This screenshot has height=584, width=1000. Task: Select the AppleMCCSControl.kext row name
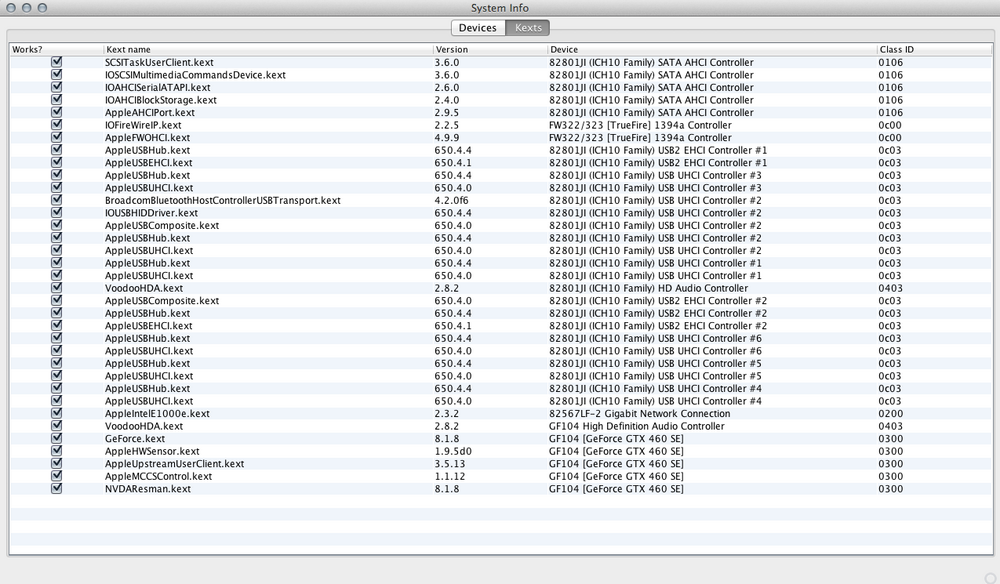(x=158, y=477)
